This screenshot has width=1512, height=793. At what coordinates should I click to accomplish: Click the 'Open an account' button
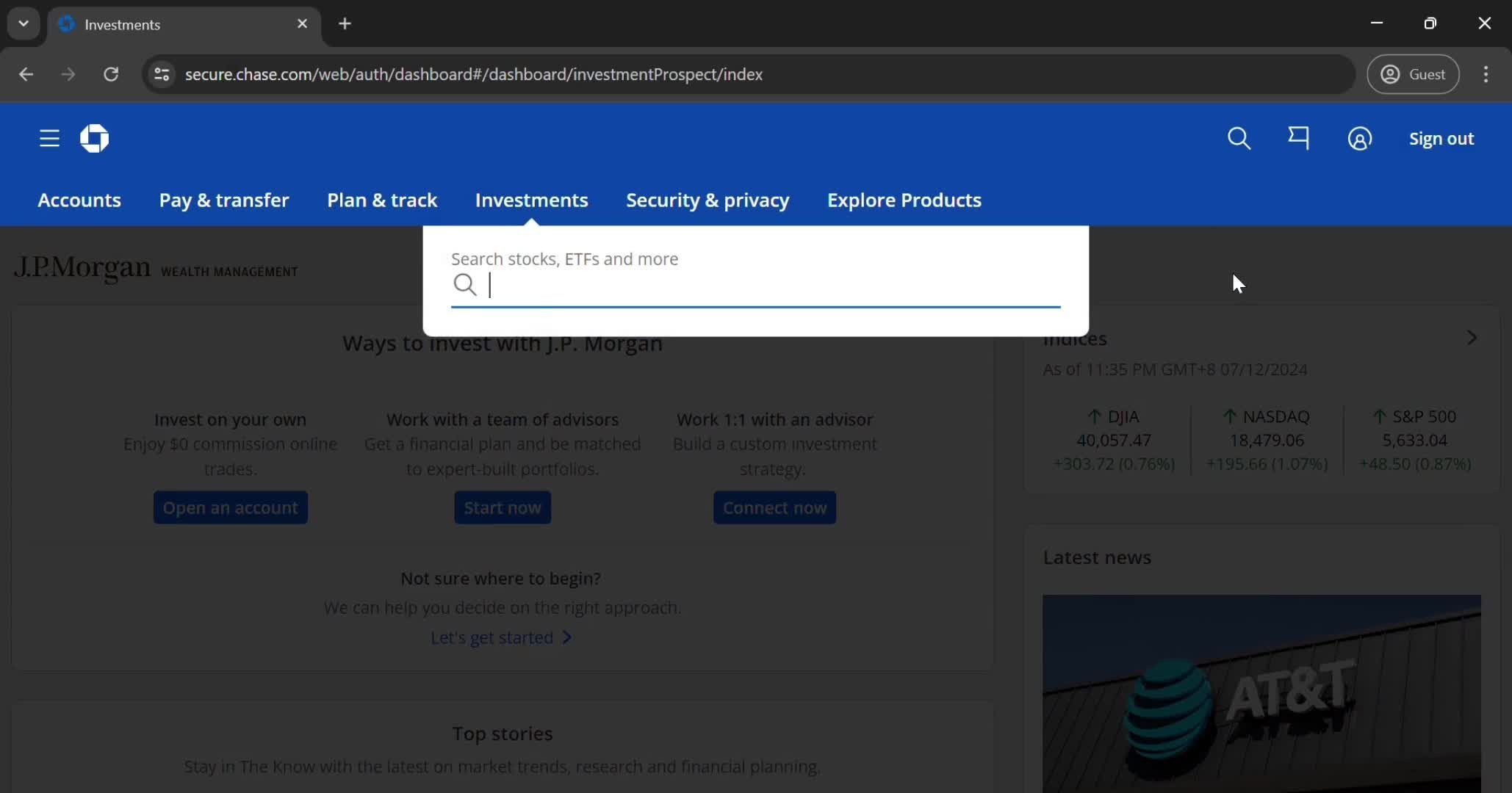[x=230, y=507]
